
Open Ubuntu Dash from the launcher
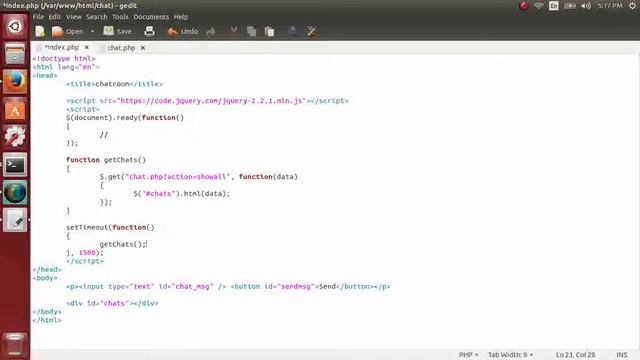point(15,27)
